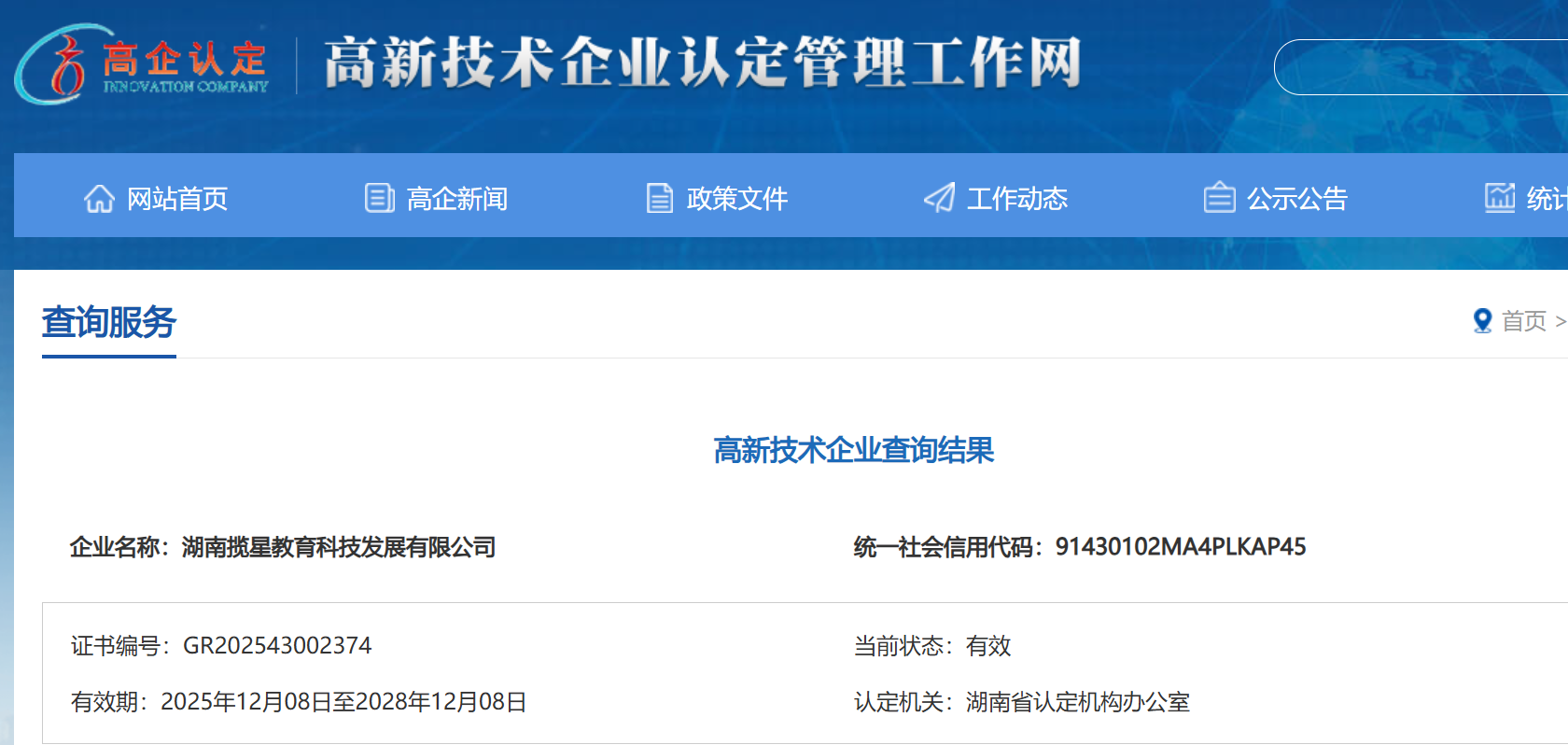Viewport: 1568px width, 745px height.
Task: Click the 高新技术企业查询结果 heading
Action: click(x=854, y=451)
